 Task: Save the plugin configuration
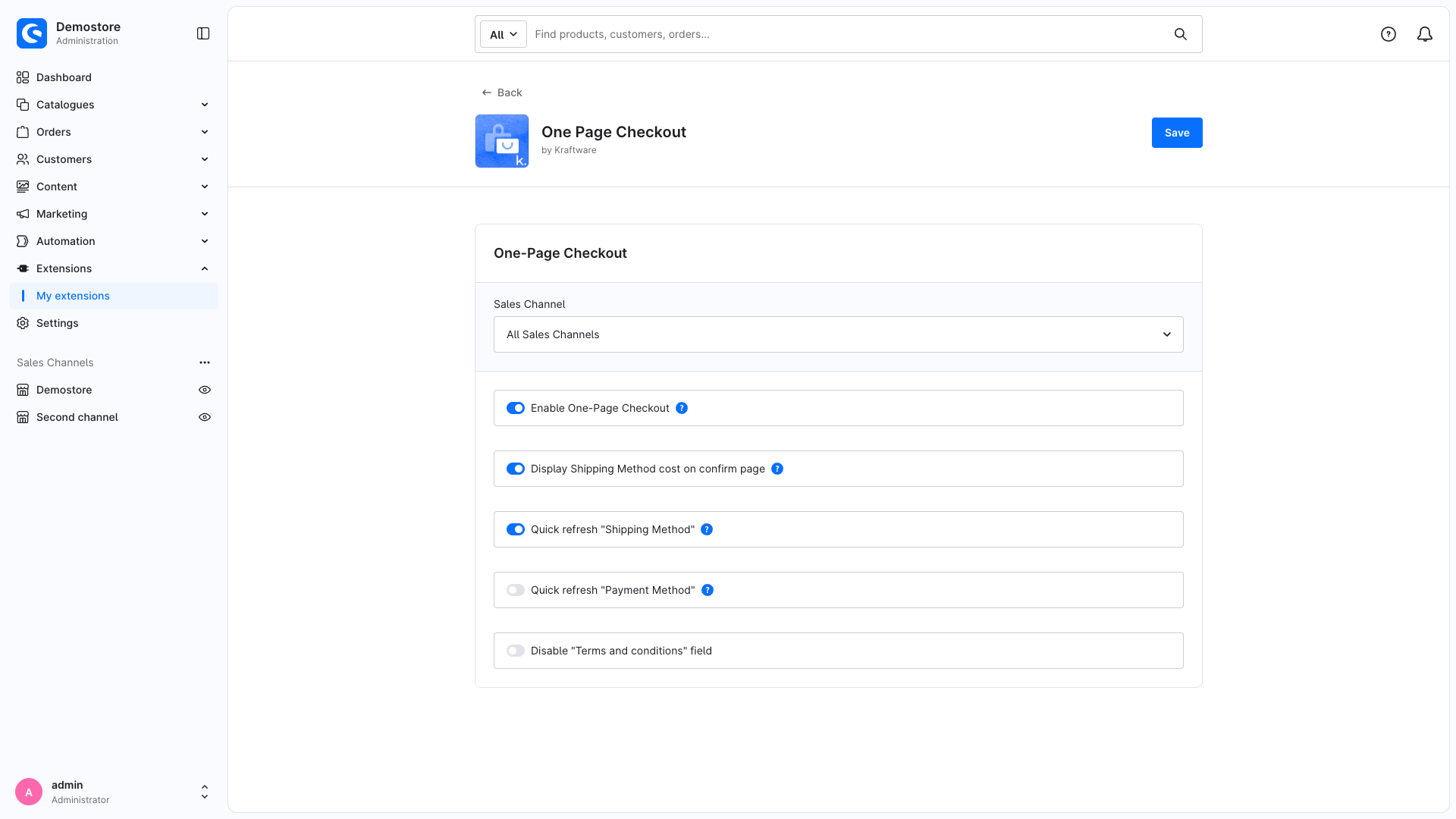(x=1177, y=133)
